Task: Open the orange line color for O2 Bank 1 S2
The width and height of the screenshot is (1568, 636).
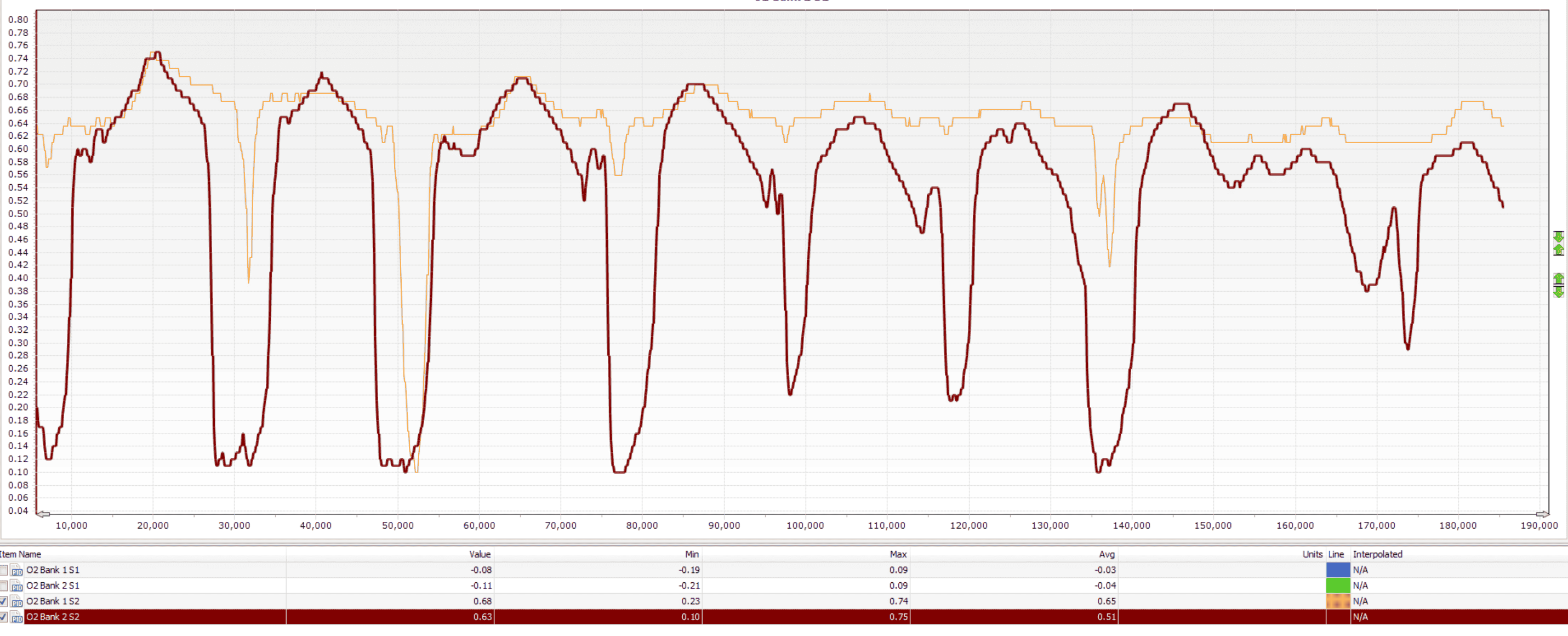Action: coord(1338,601)
